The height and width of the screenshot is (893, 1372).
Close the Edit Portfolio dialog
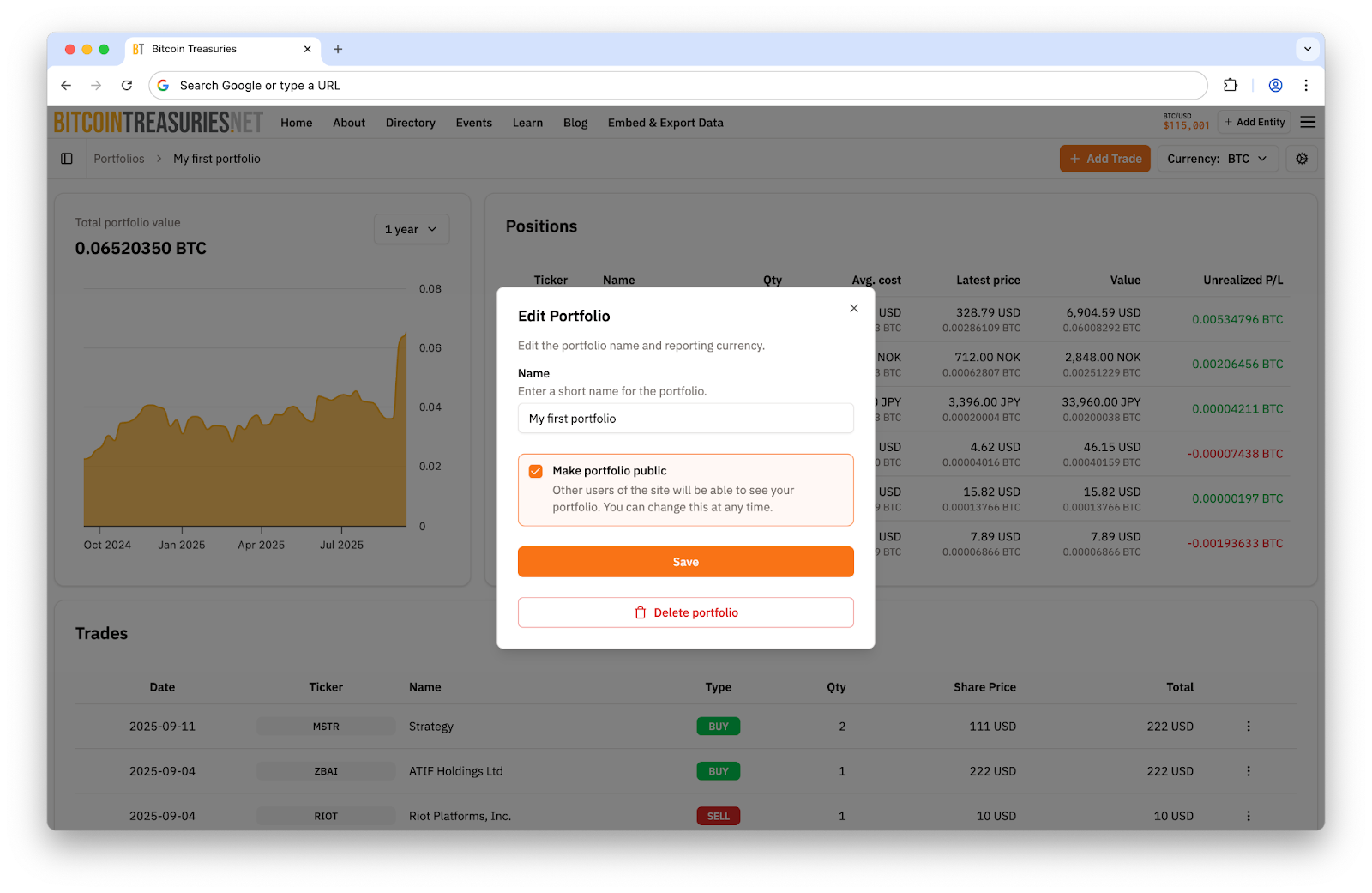853,309
